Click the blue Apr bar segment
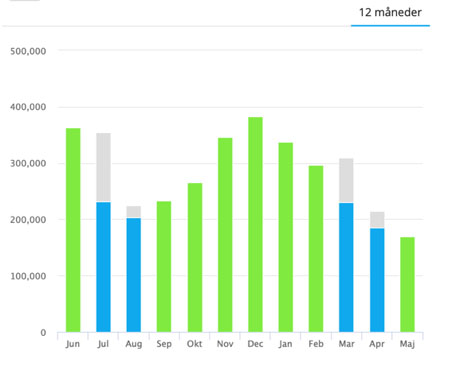Image resolution: width=460 pixels, height=379 pixels. tap(377, 280)
